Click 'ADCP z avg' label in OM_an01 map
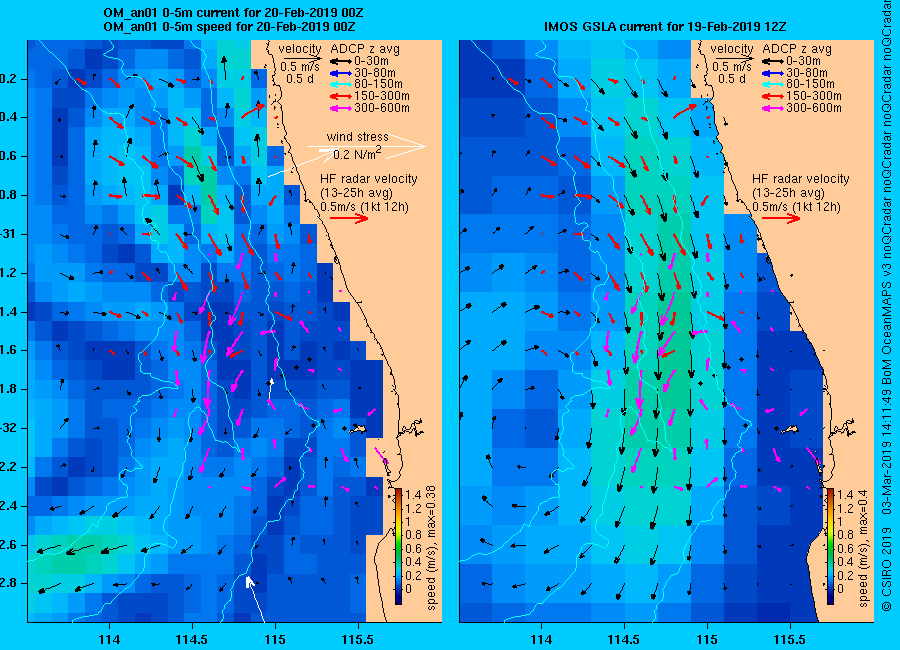 click(x=364, y=49)
